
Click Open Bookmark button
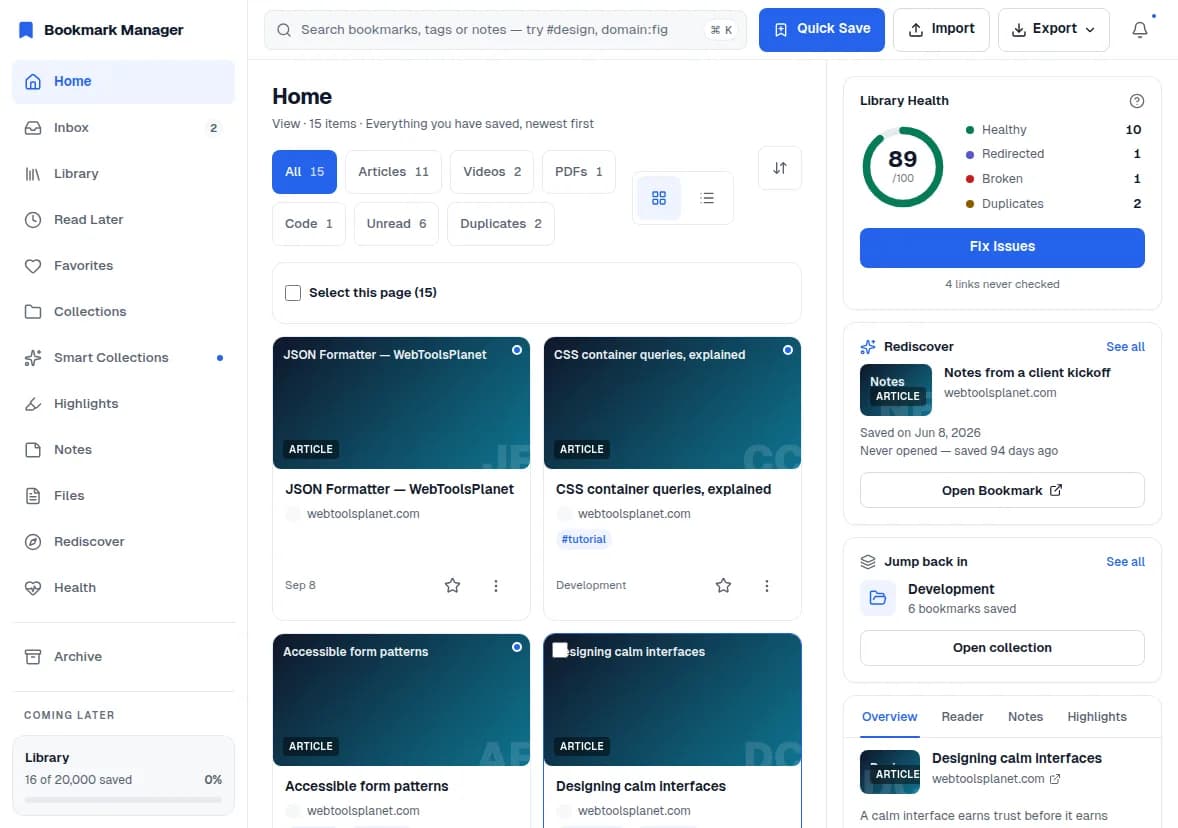point(1002,491)
